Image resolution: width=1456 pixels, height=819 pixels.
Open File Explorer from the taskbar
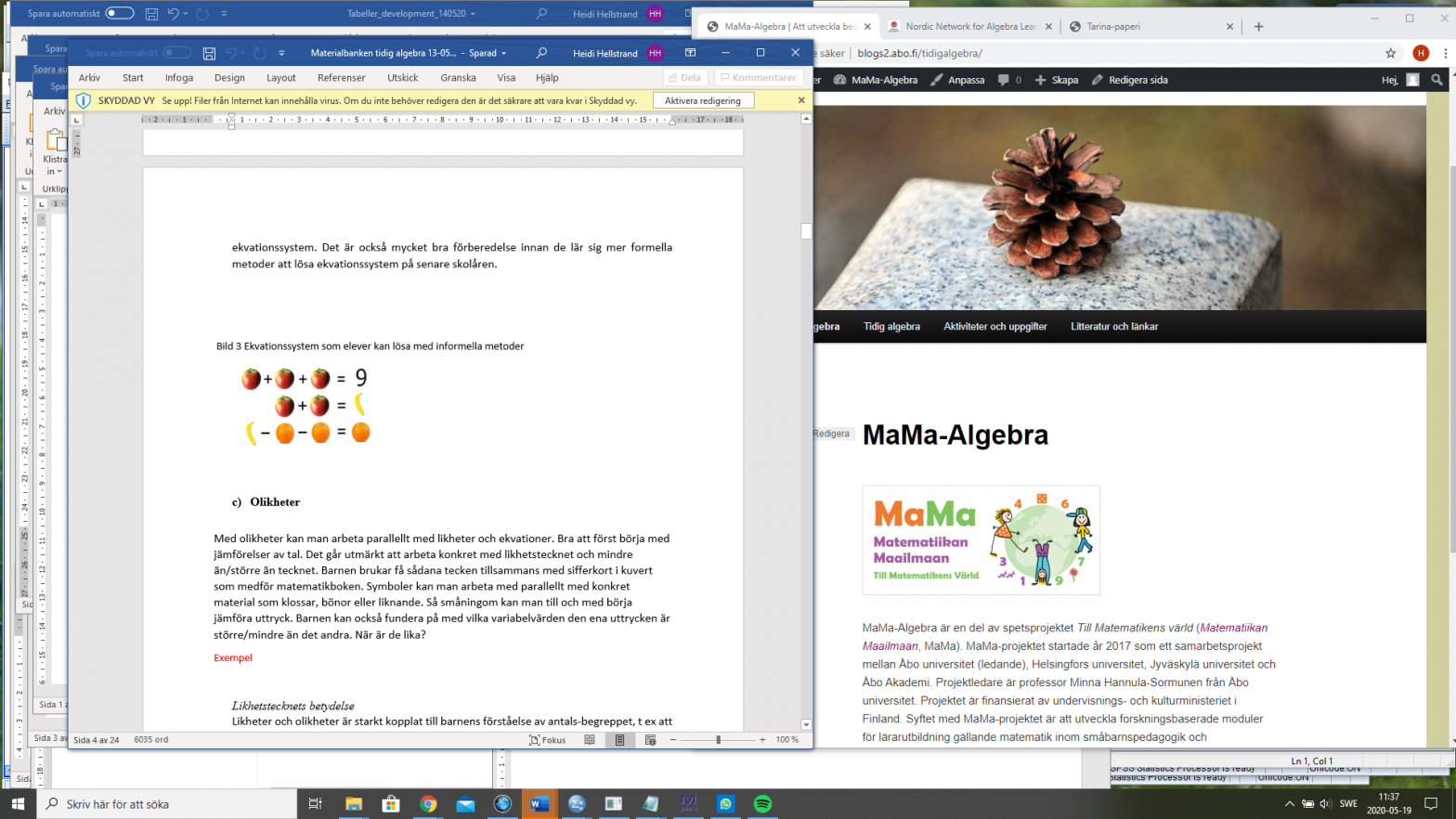(x=354, y=804)
